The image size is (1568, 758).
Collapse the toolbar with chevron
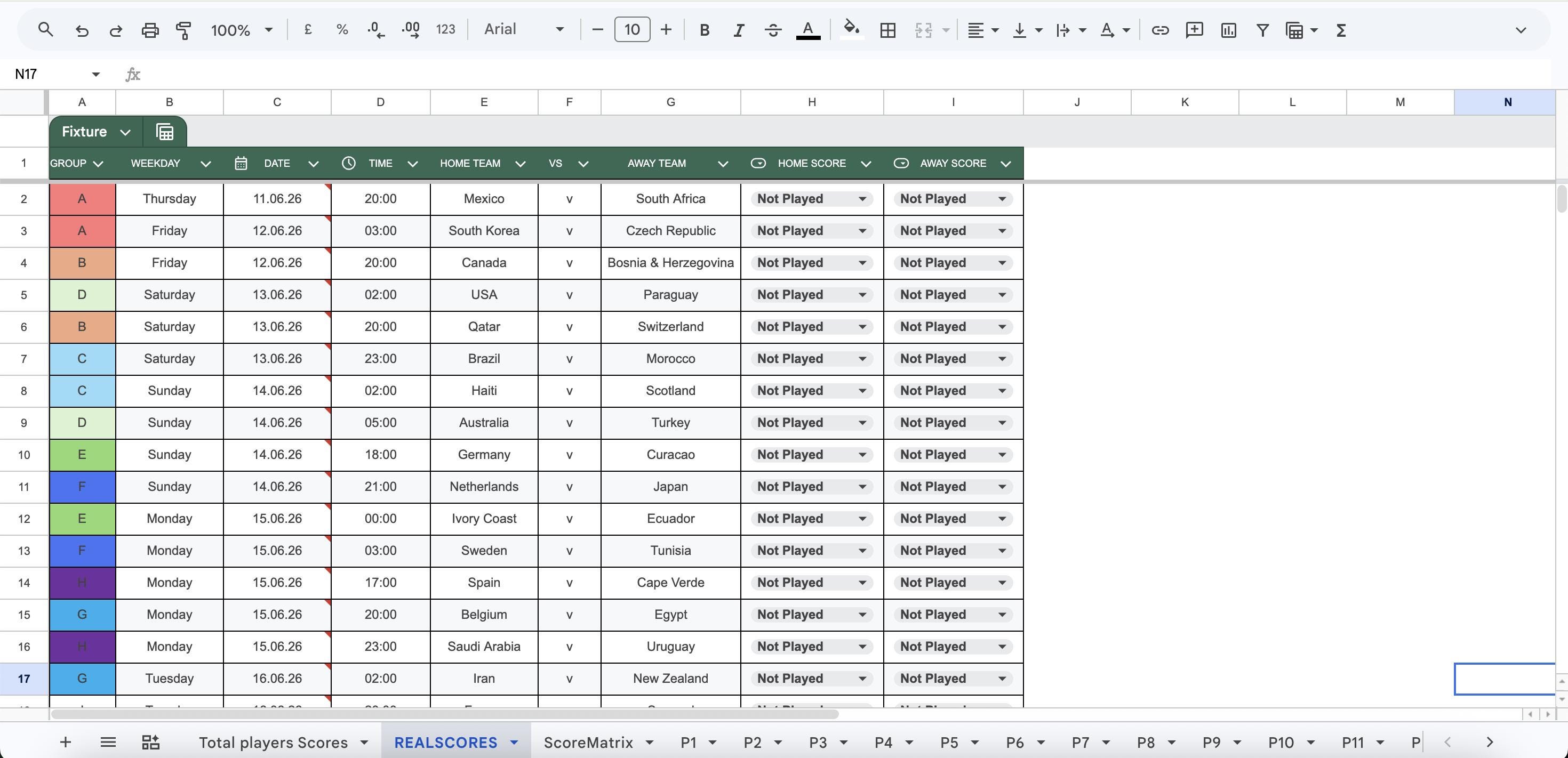(x=1521, y=30)
